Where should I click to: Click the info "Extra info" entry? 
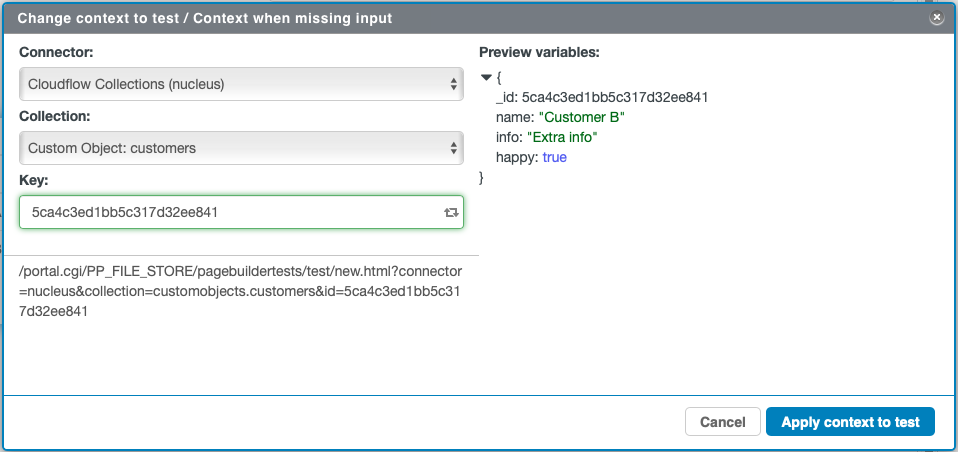pyautogui.click(x=546, y=137)
